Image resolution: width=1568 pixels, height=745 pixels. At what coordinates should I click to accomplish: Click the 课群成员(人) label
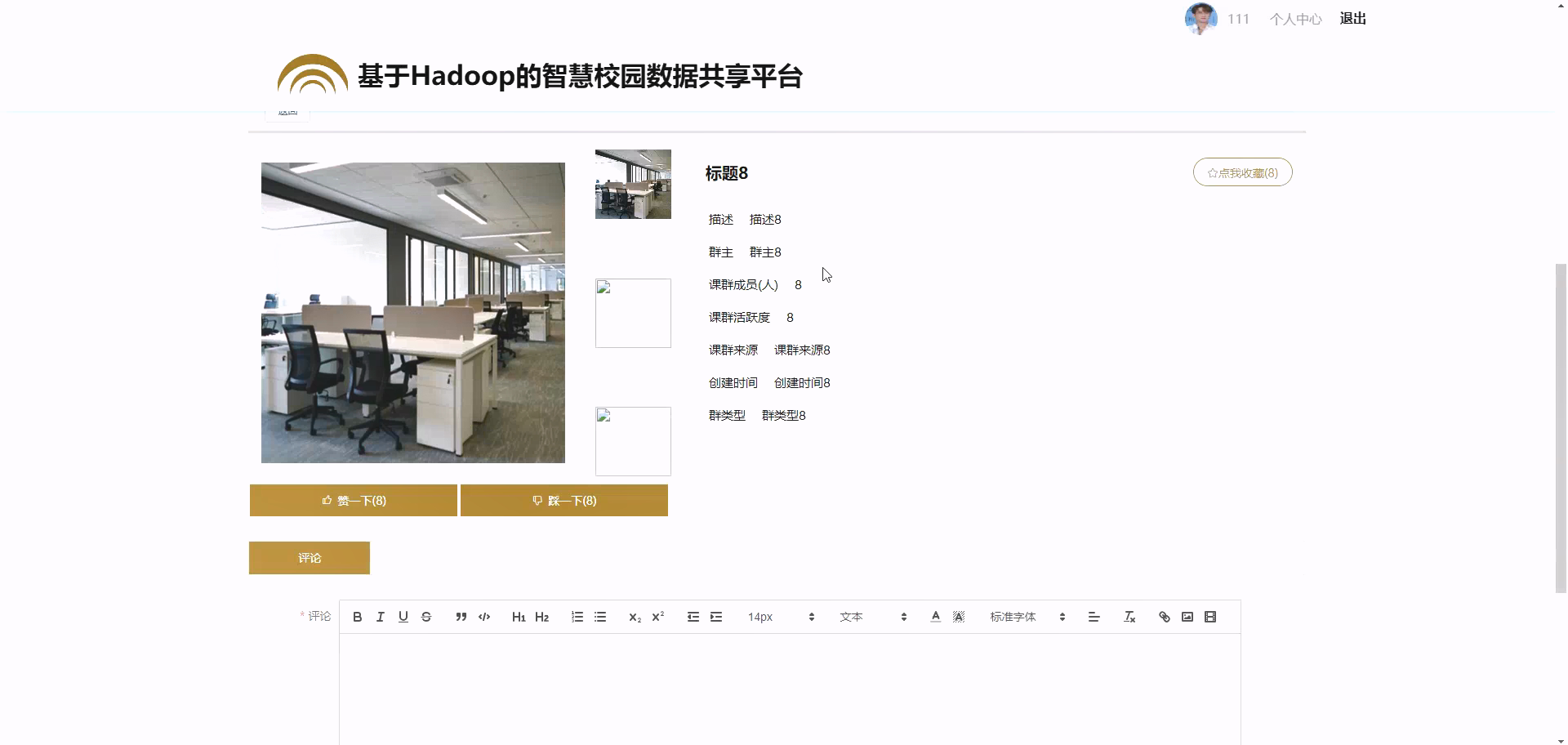tap(743, 285)
